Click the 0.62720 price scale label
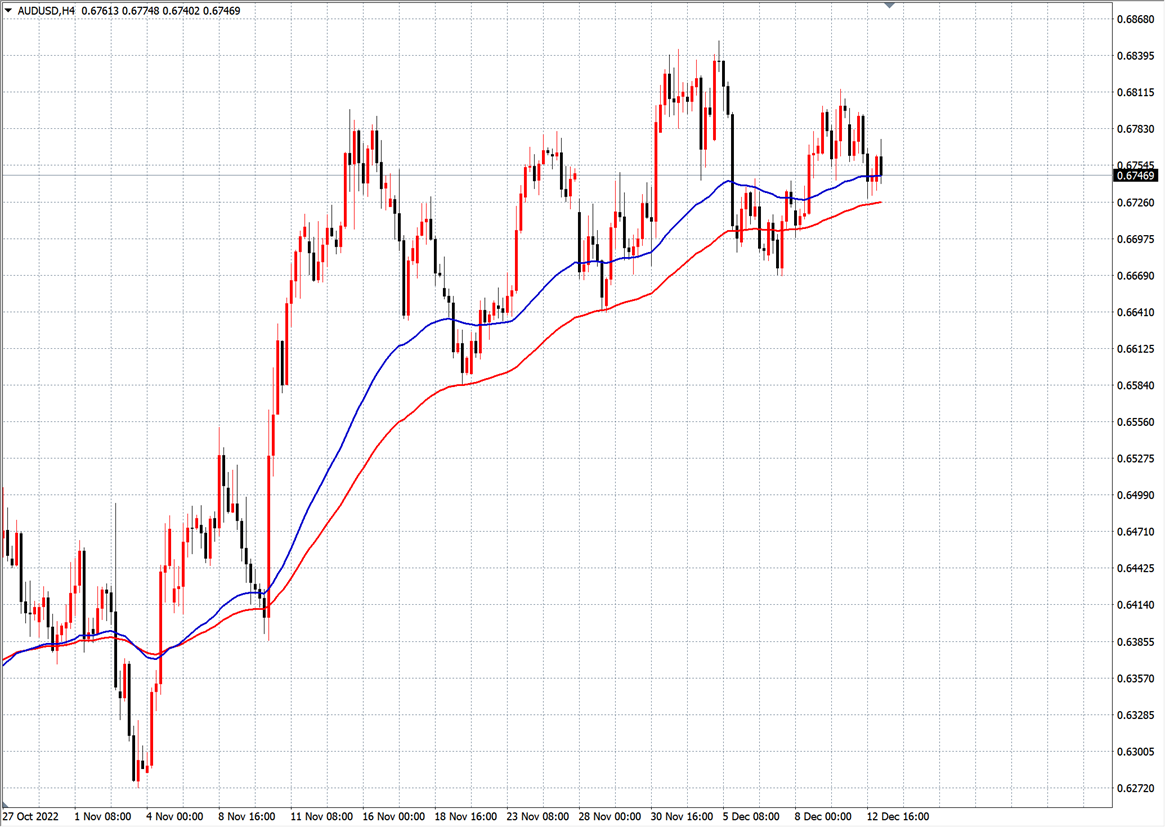Screen dimensions: 1165x827 [x=1137, y=789]
